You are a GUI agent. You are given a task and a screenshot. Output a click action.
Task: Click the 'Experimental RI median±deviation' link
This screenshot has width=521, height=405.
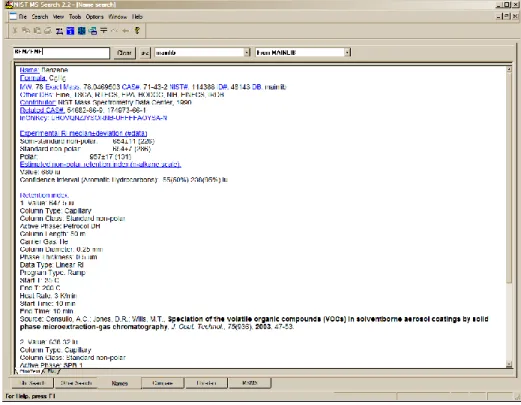coord(83,133)
